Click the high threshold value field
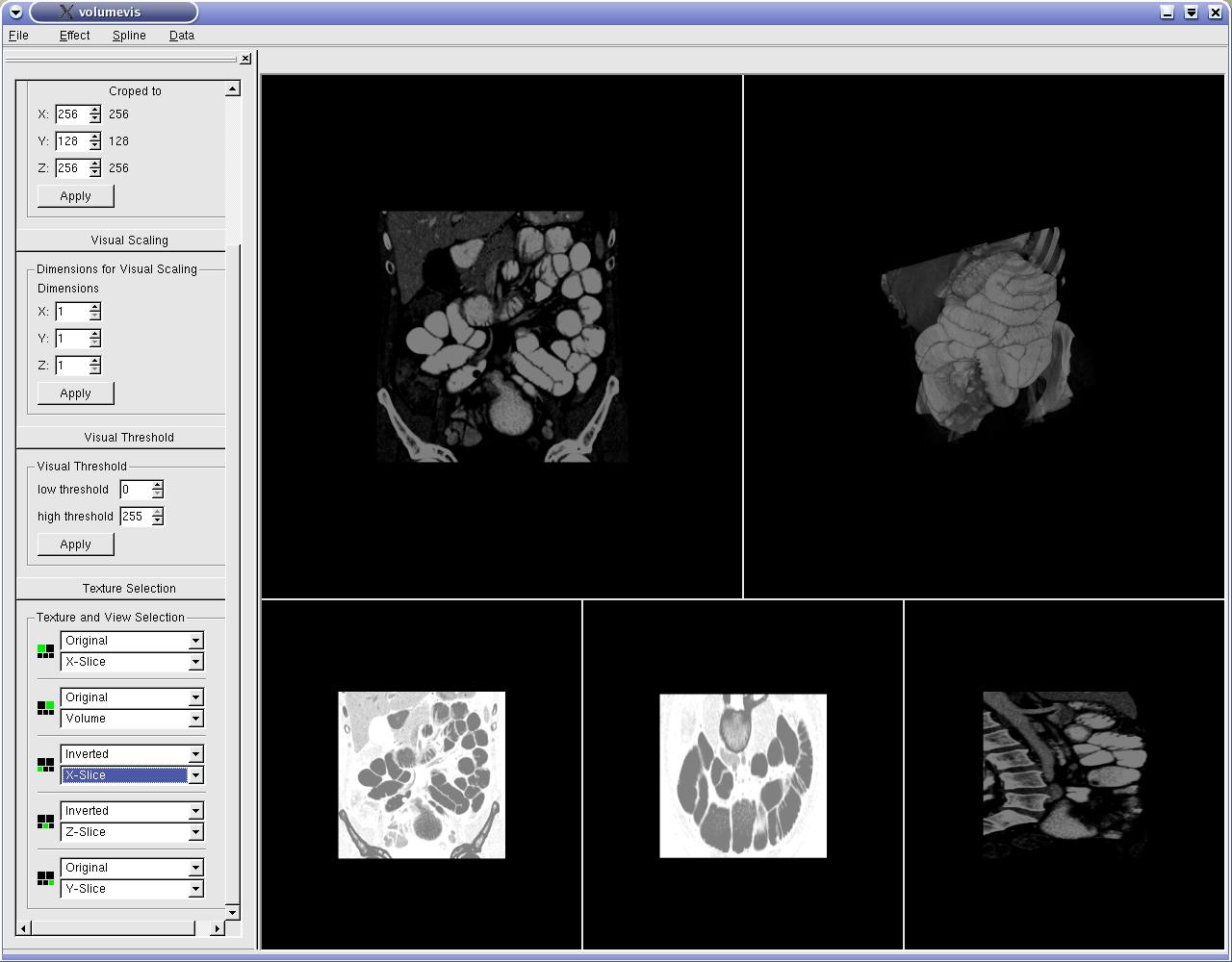 click(135, 517)
